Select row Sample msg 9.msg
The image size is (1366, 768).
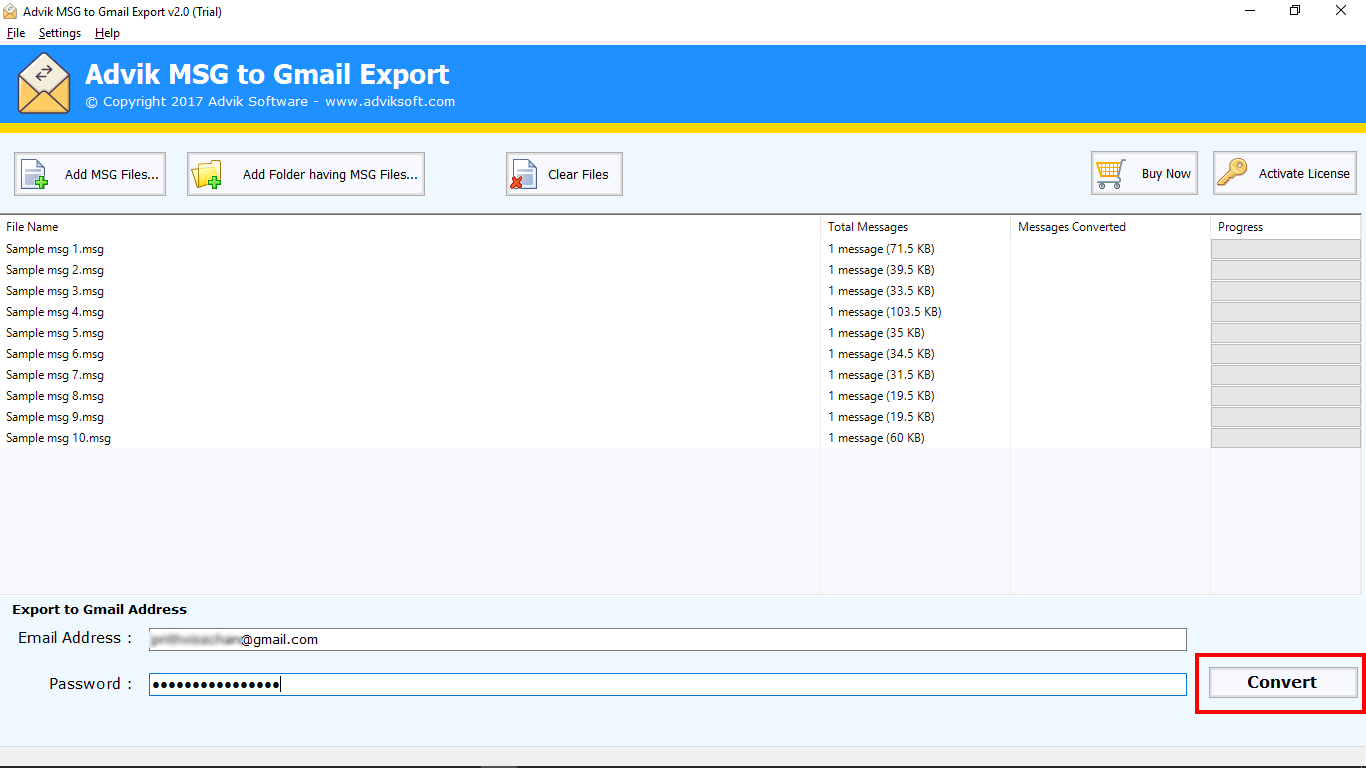680,417
